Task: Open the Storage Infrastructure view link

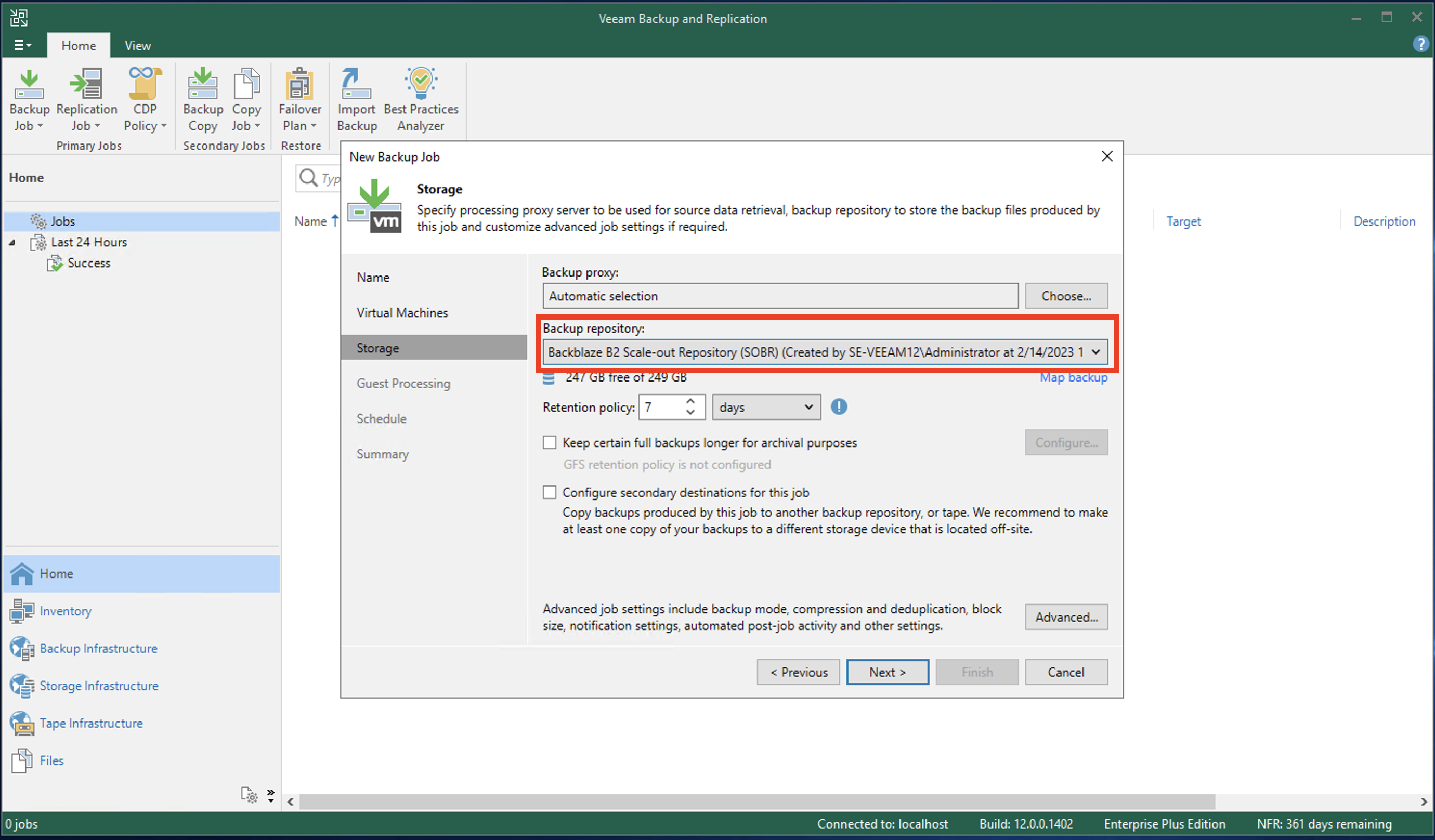Action: (x=99, y=686)
